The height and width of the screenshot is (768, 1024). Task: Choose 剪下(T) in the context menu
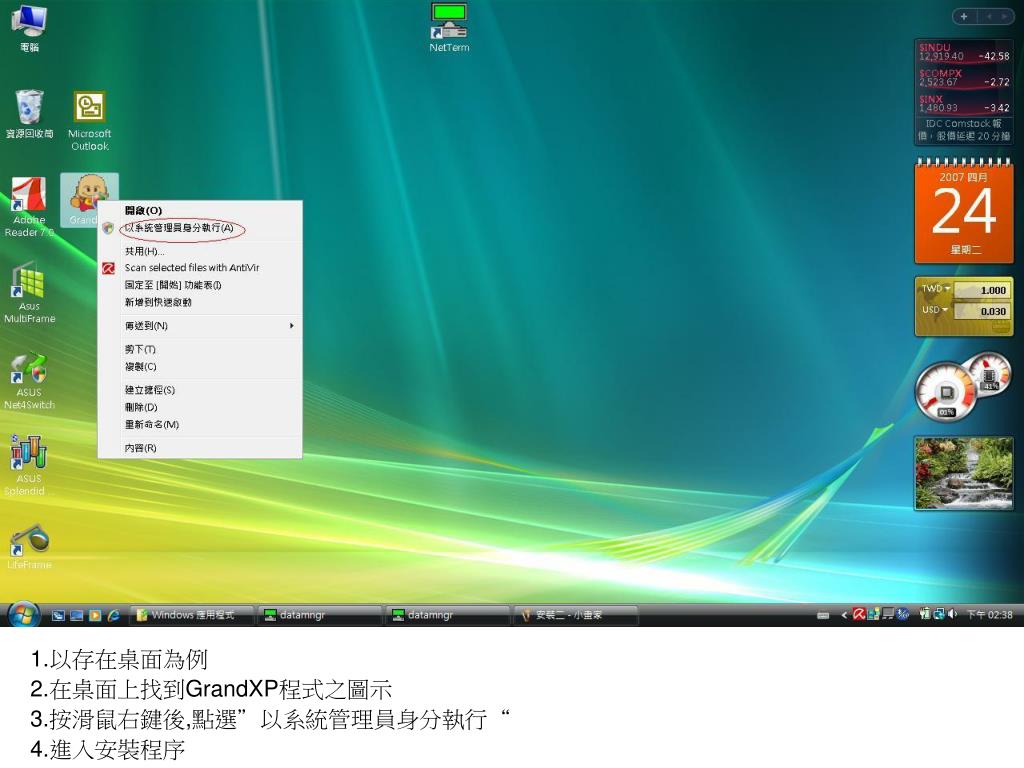[x=200, y=349]
